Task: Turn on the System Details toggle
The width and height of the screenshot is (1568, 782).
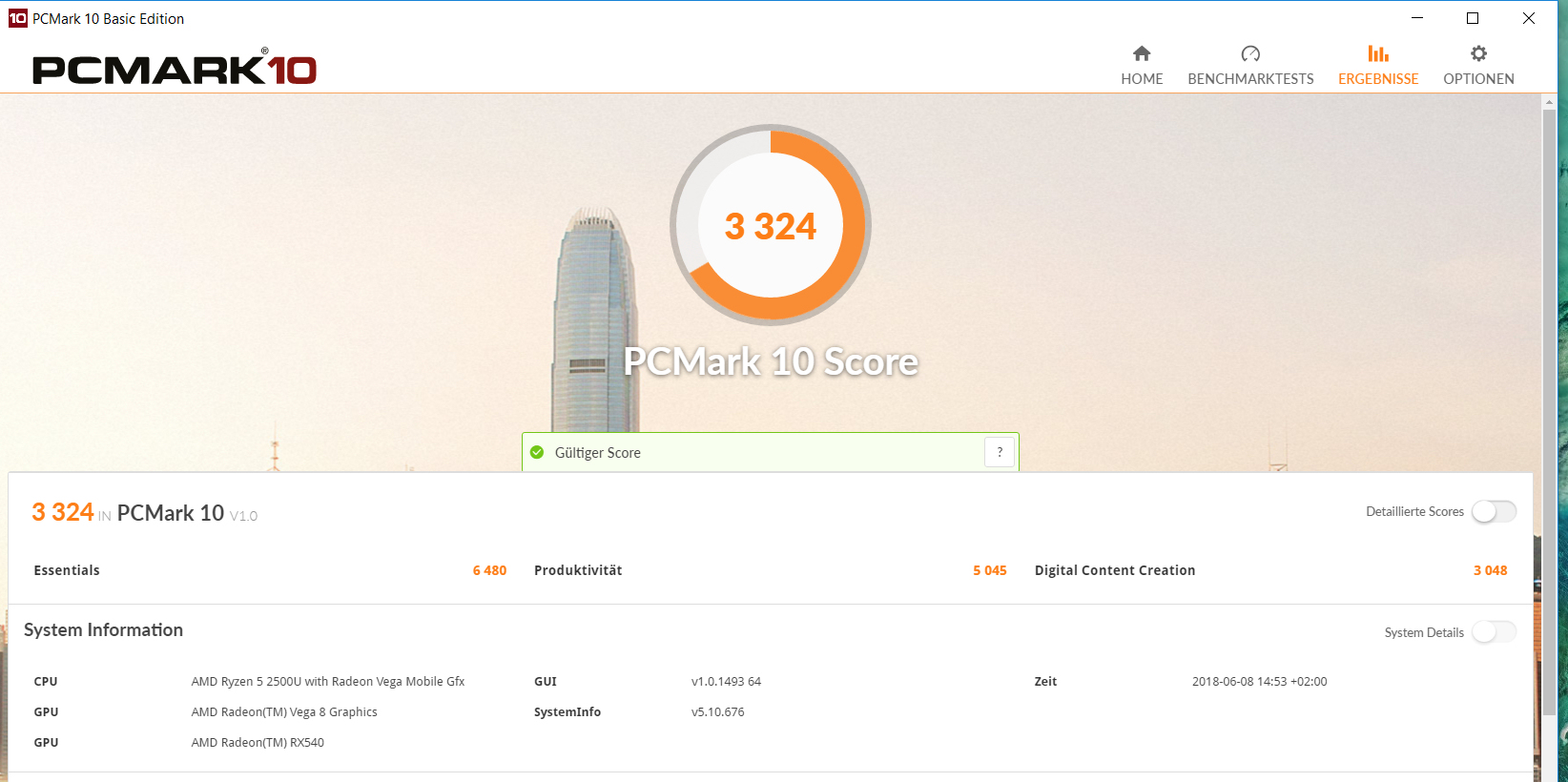Action: tap(1494, 632)
